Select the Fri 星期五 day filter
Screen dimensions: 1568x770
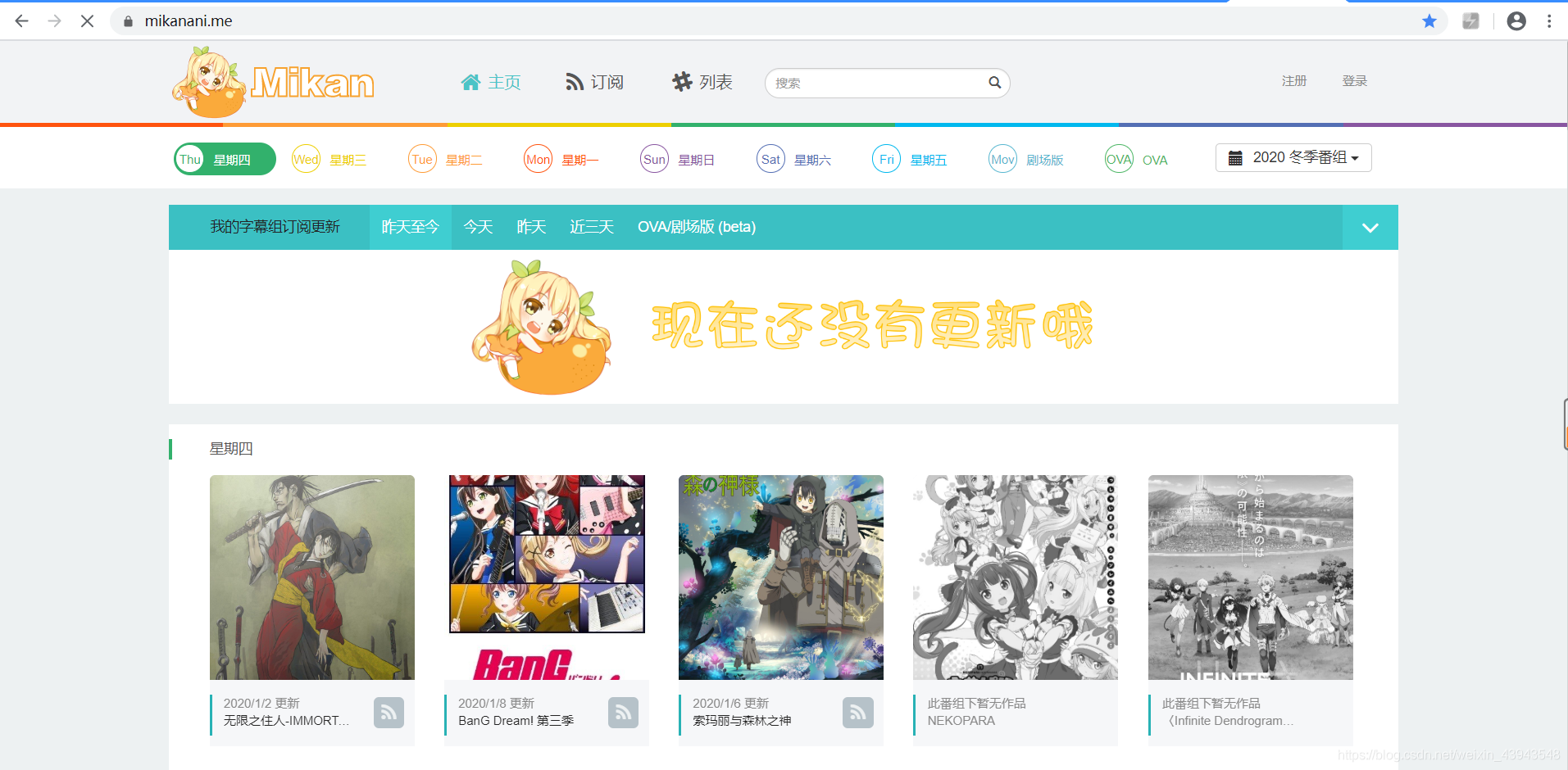tap(910, 159)
